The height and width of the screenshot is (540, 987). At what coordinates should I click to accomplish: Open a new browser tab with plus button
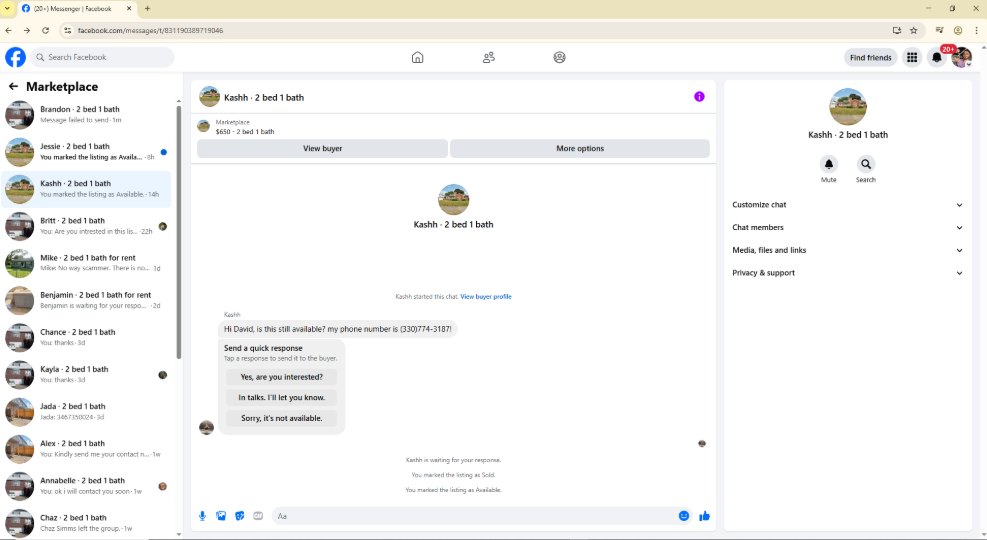pos(147,8)
